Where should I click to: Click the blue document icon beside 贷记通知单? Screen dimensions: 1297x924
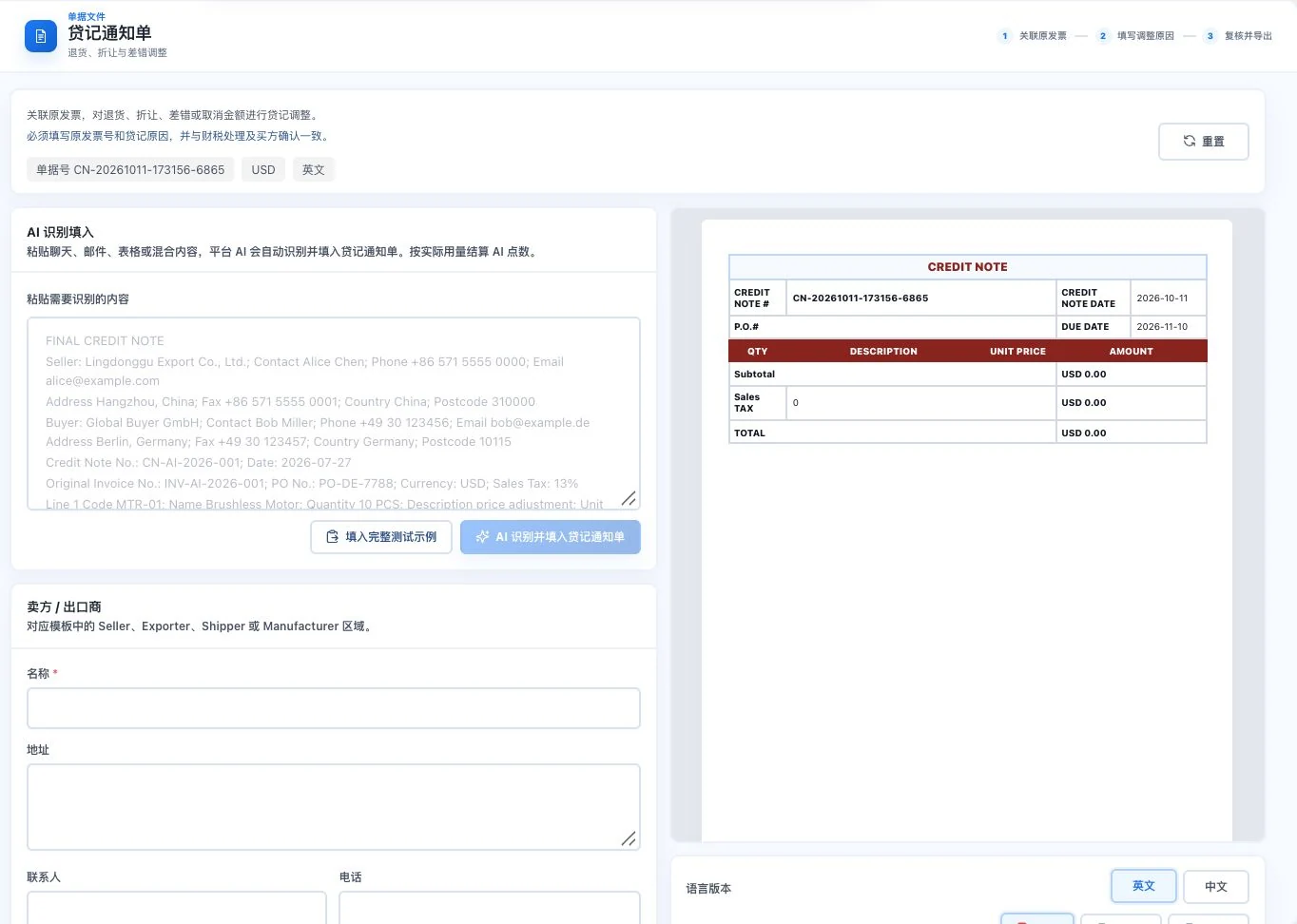click(41, 36)
